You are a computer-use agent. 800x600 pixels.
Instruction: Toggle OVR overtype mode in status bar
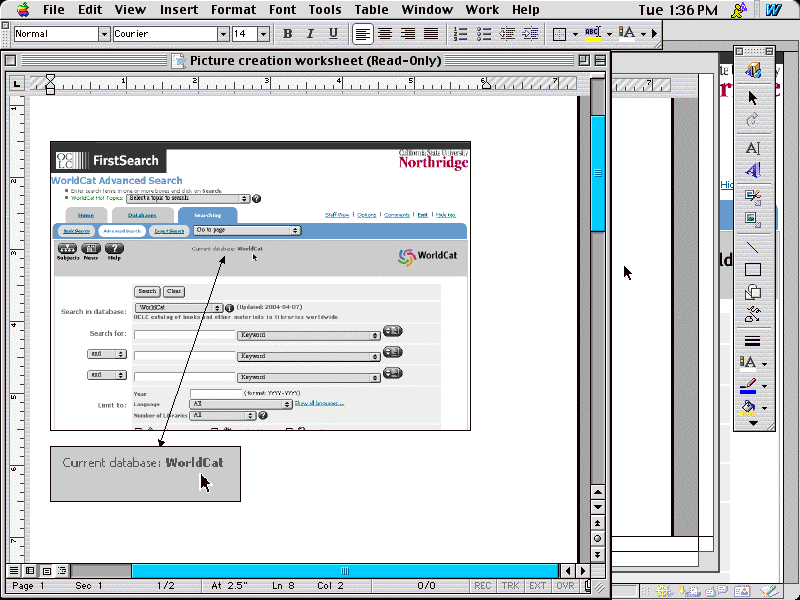[565, 586]
